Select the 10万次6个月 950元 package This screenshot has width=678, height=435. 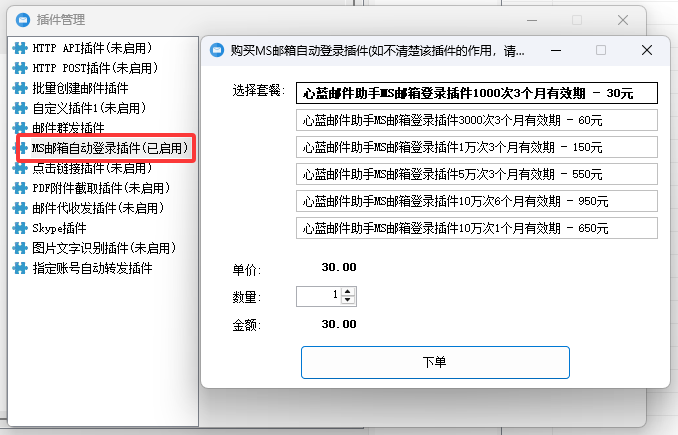[477, 201]
